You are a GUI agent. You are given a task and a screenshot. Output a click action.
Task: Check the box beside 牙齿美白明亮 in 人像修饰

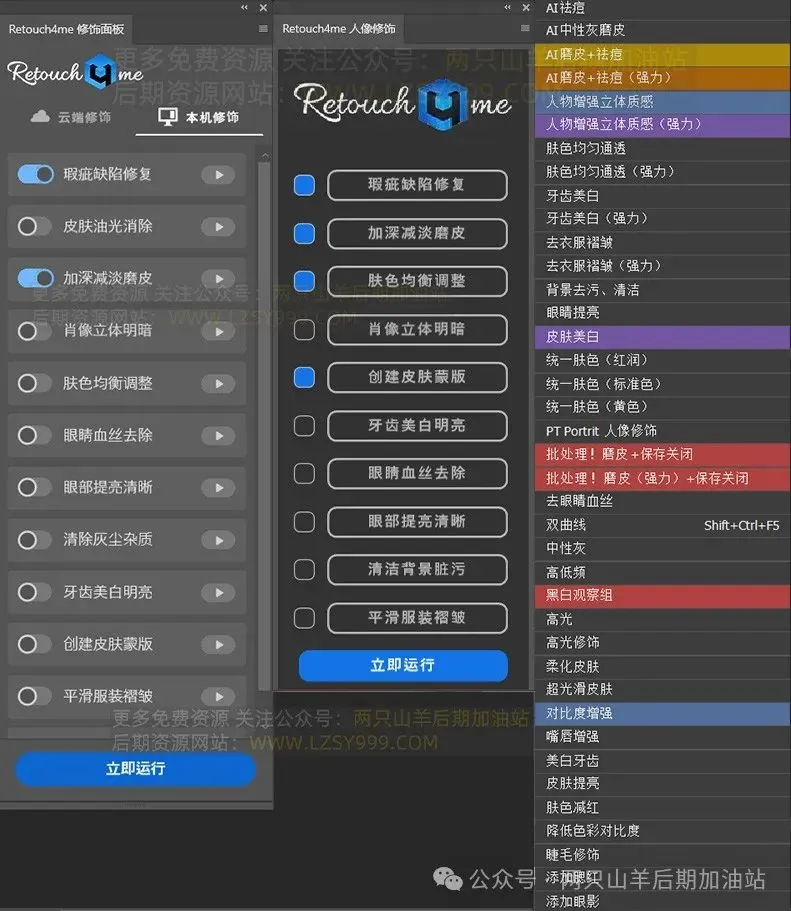pyautogui.click(x=305, y=425)
